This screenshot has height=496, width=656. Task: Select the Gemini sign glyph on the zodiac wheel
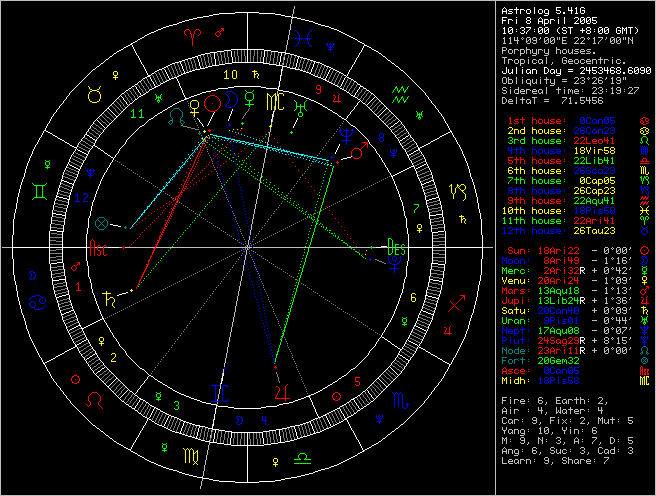tap(39, 189)
